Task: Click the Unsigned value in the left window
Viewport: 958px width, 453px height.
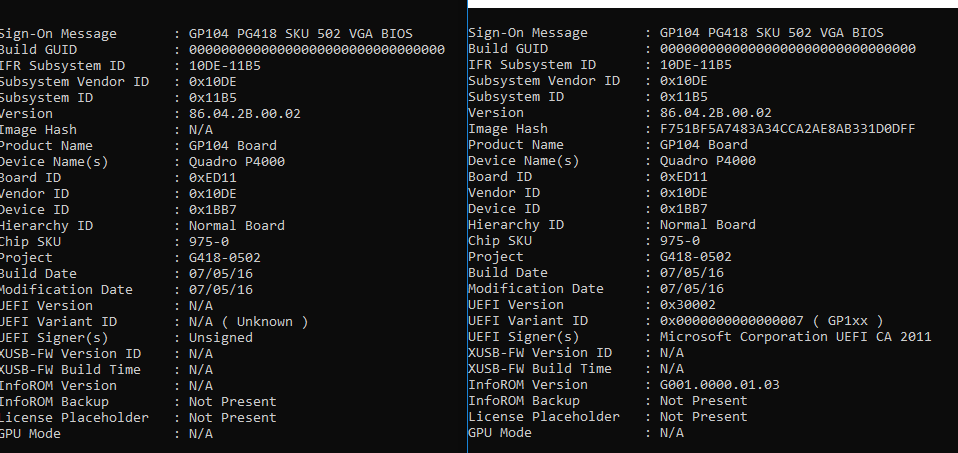Action: coord(221,338)
